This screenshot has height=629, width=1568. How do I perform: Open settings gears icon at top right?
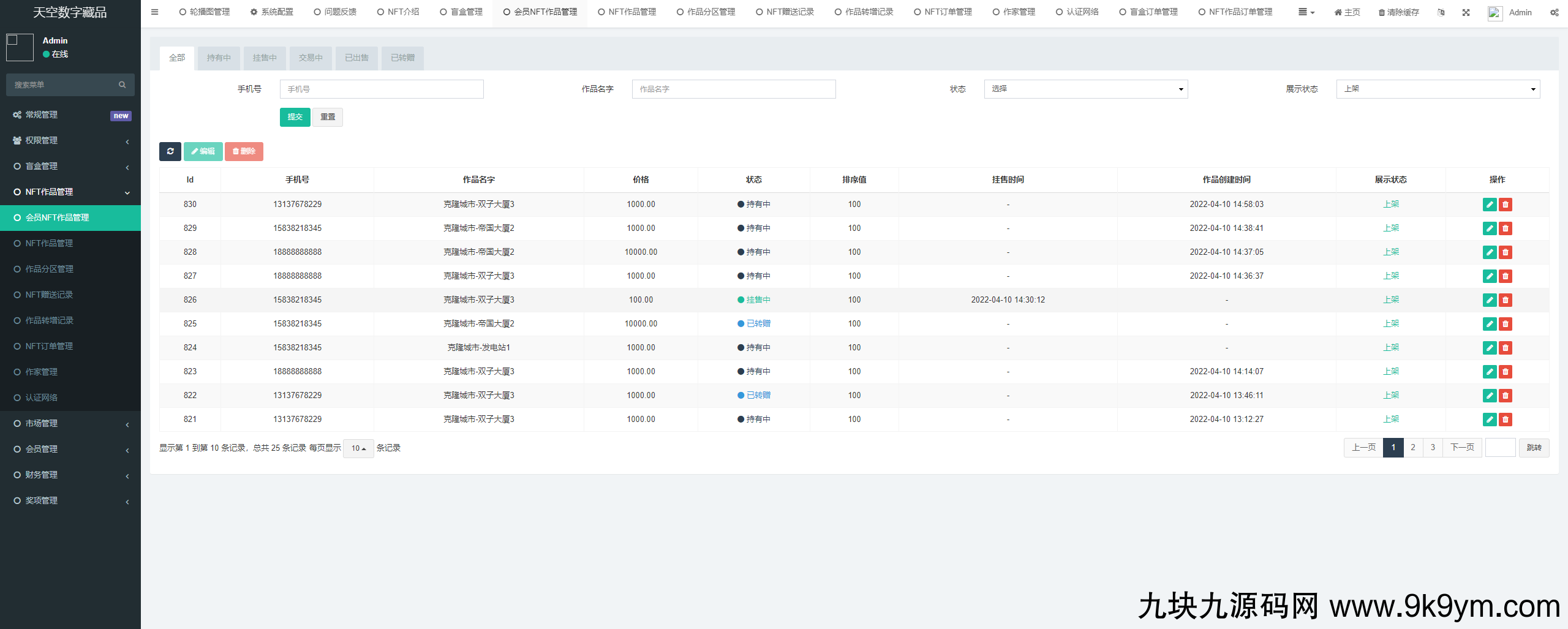1554,12
